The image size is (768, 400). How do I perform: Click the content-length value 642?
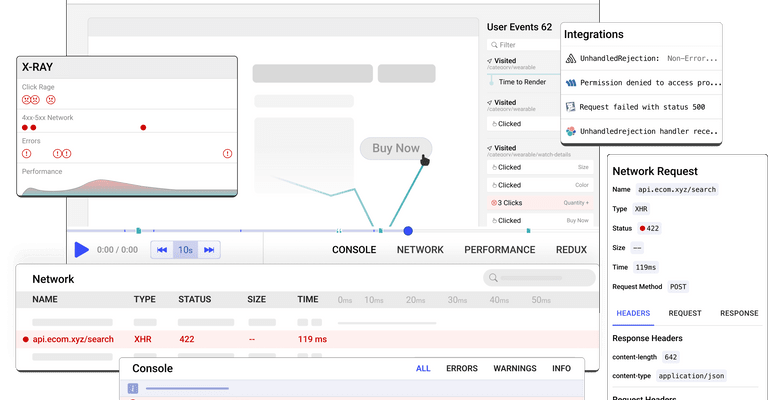coord(671,357)
